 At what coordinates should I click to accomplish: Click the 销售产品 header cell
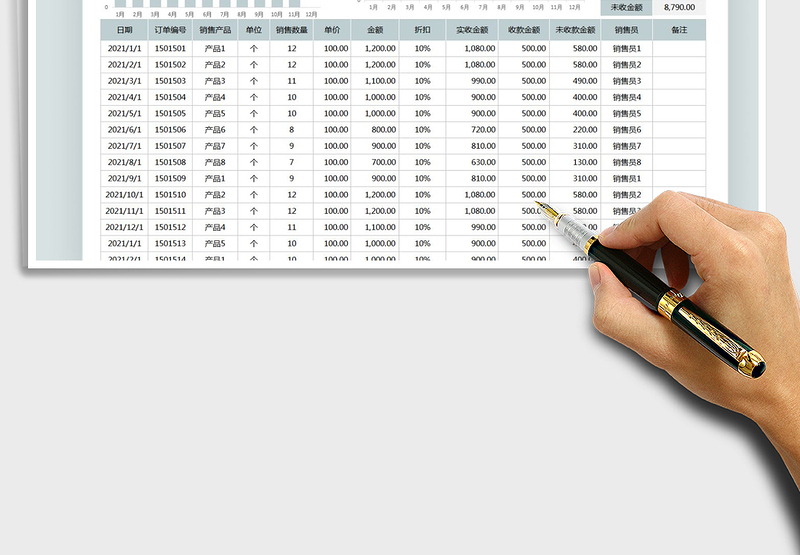[x=215, y=31]
